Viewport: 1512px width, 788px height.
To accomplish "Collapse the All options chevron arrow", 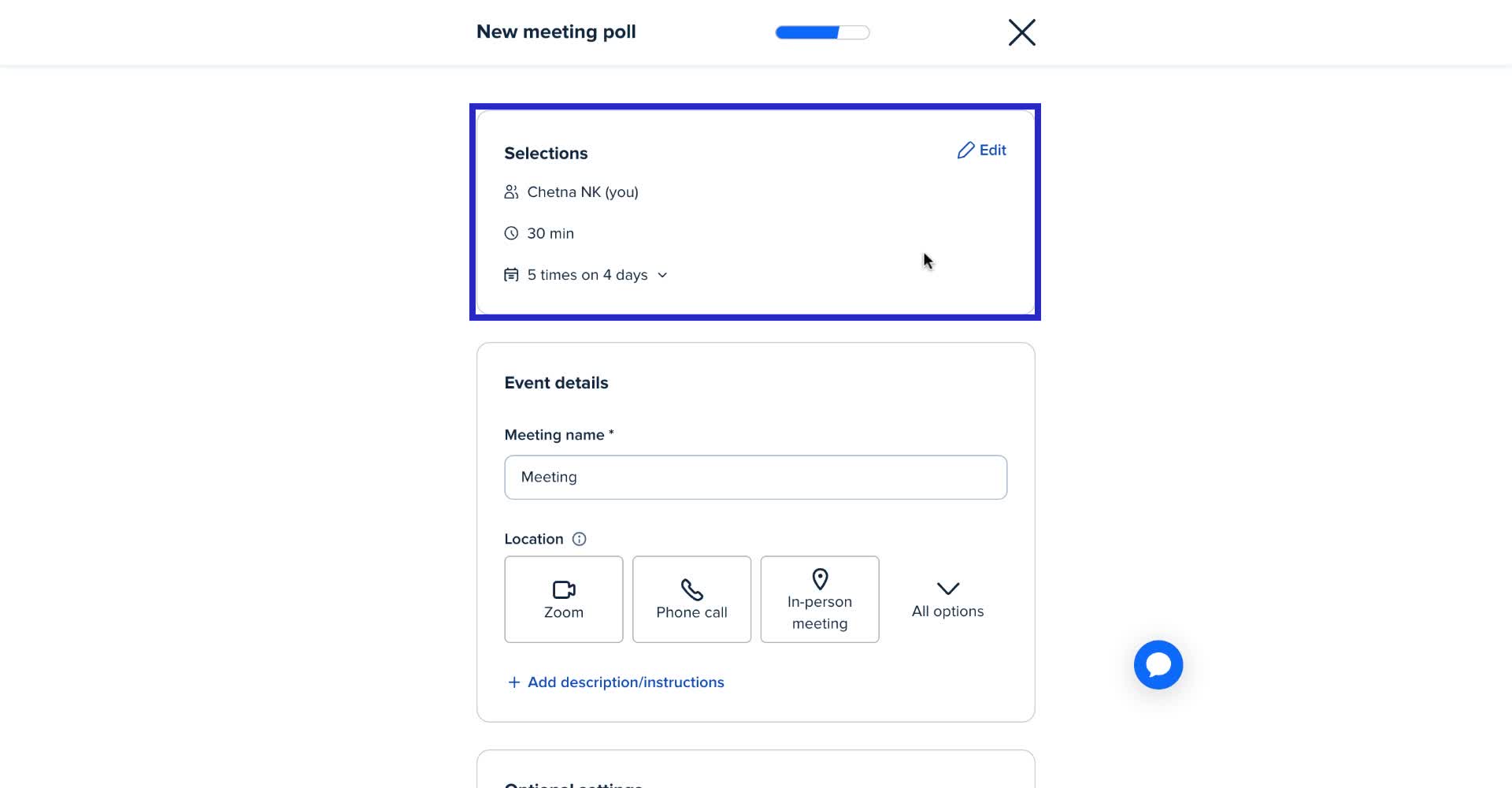I will tap(947, 589).
